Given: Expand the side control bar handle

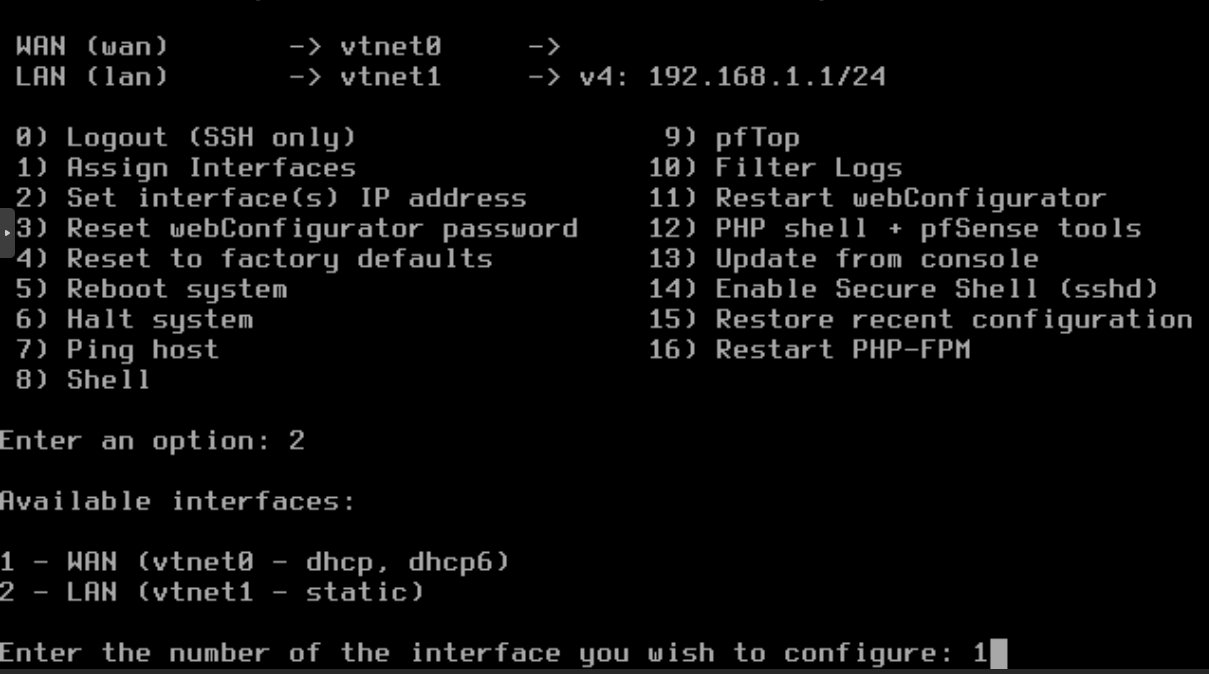Looking at the screenshot, I should [x=7, y=233].
